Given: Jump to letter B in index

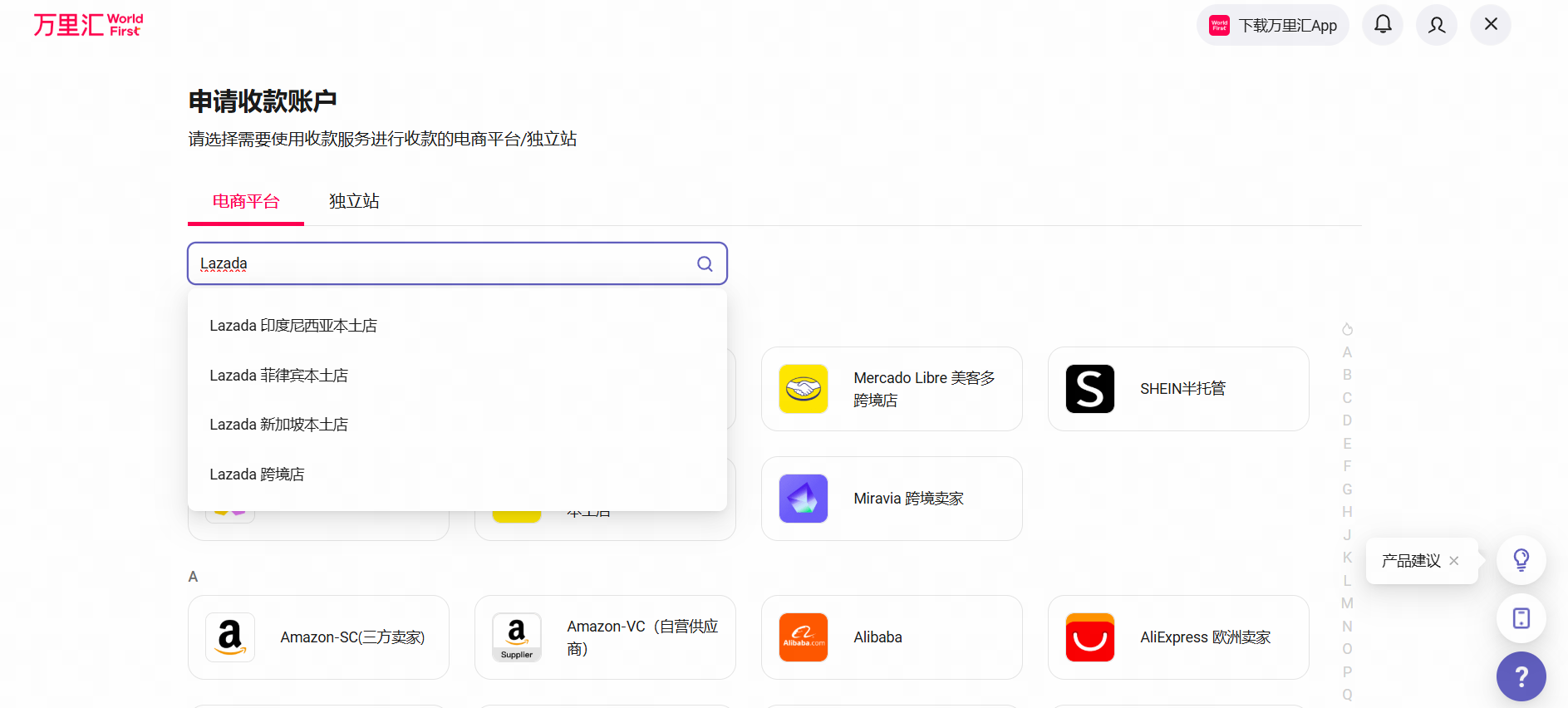Looking at the screenshot, I should [1347, 375].
